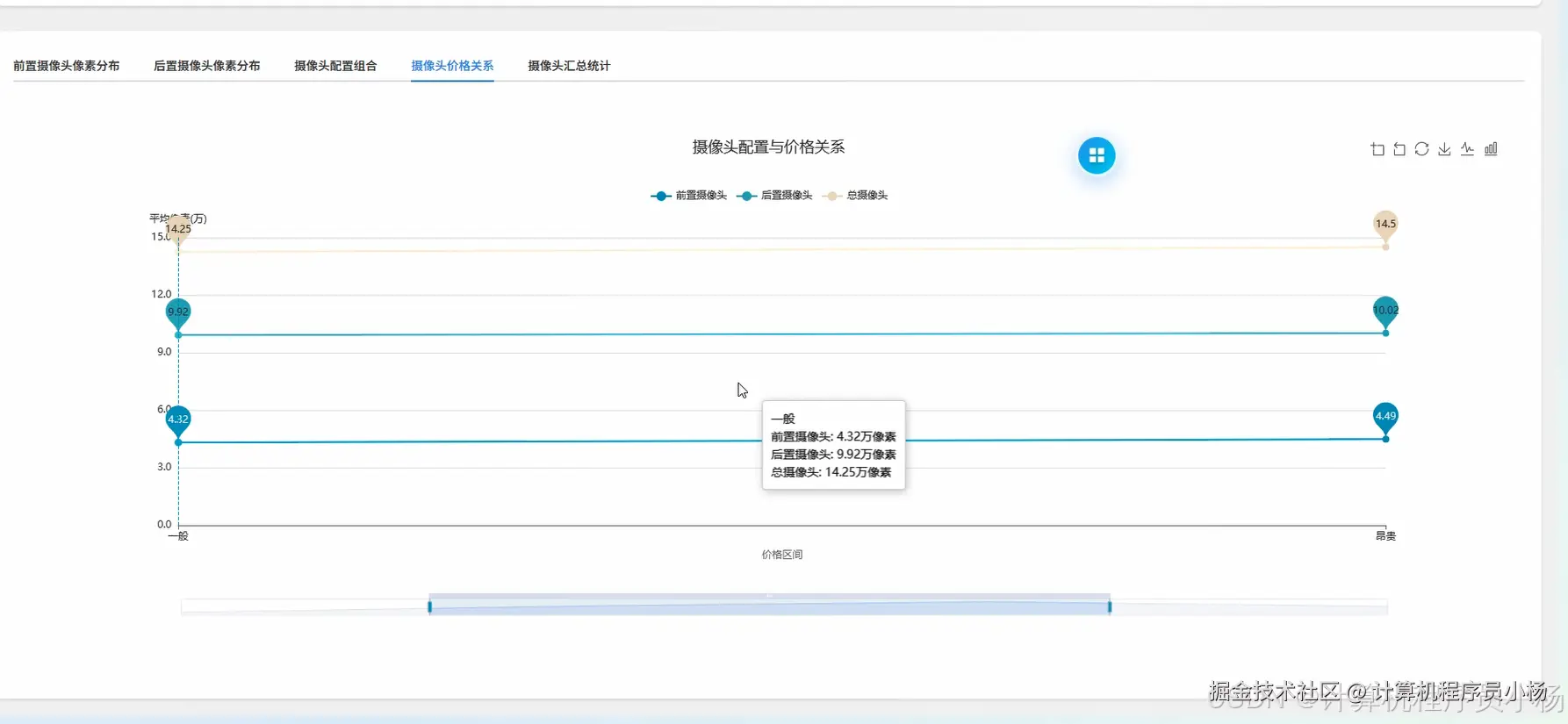Click the selected range of the zoom slider
The height and width of the screenshot is (724, 1568).
769,606
